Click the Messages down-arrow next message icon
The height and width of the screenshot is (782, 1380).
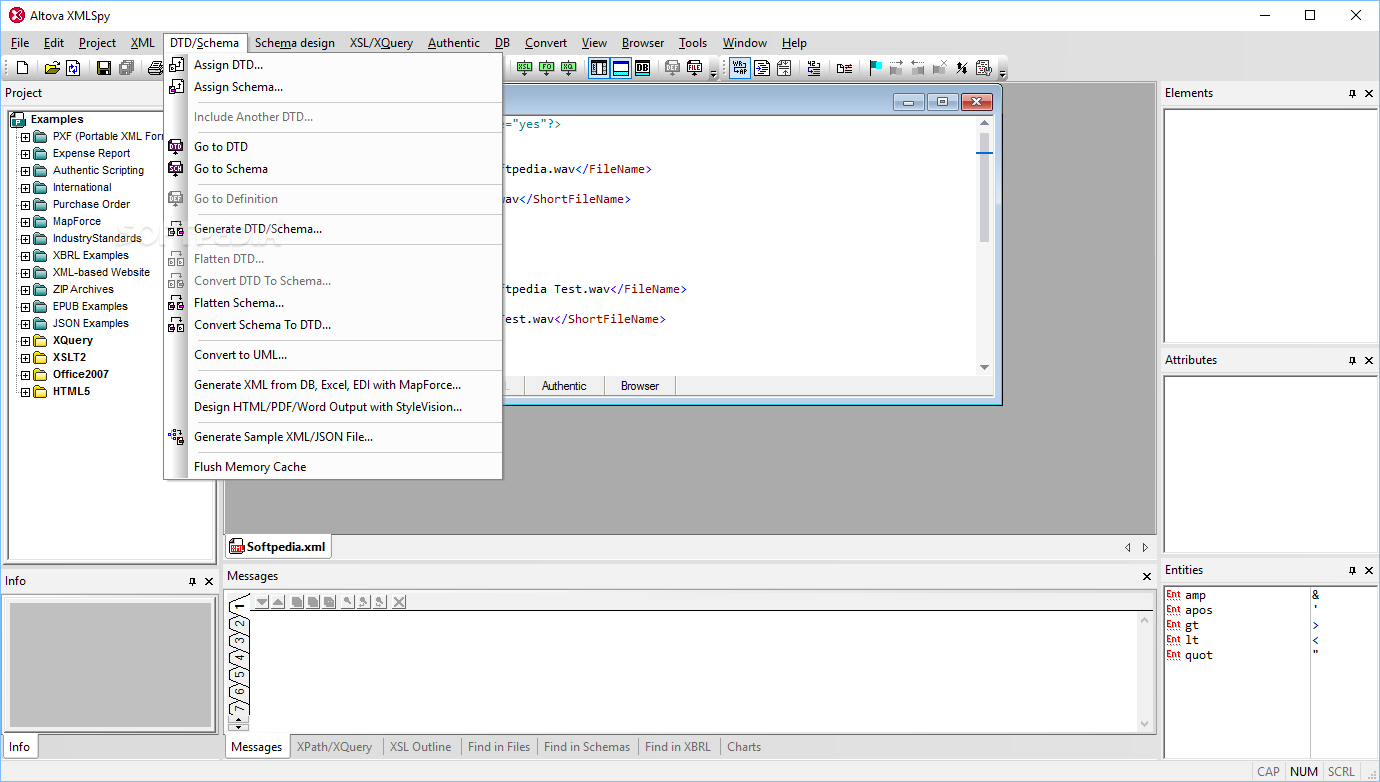click(x=261, y=602)
